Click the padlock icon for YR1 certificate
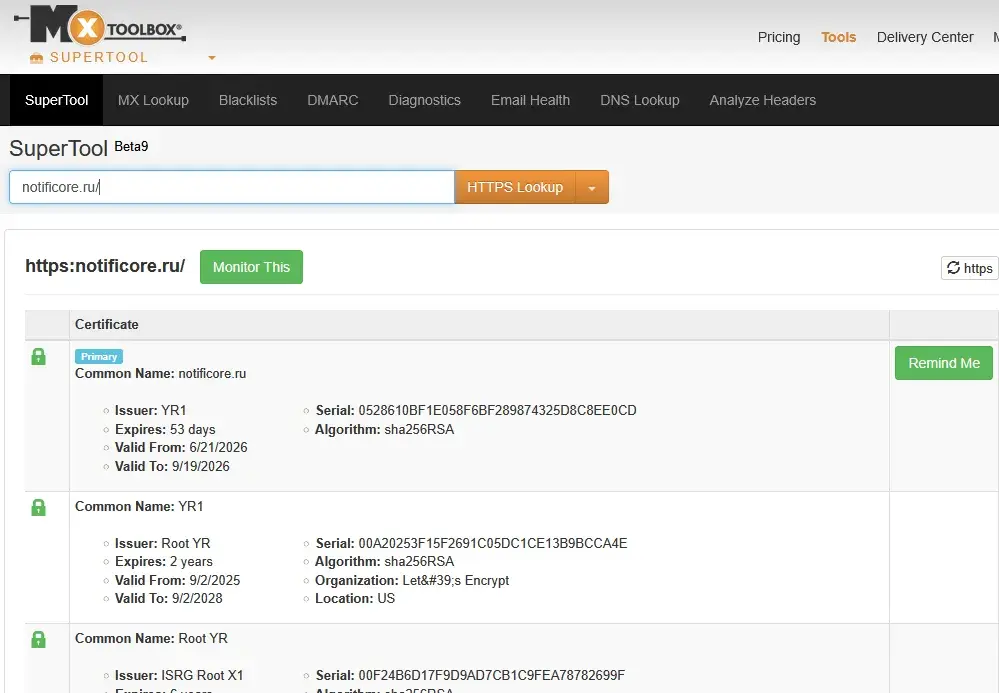 click(x=38, y=507)
